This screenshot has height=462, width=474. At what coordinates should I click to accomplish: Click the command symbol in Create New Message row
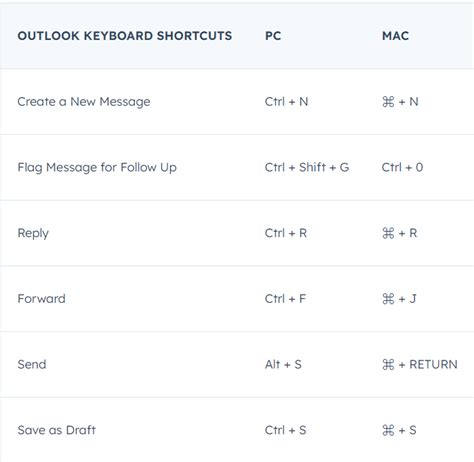(388, 102)
